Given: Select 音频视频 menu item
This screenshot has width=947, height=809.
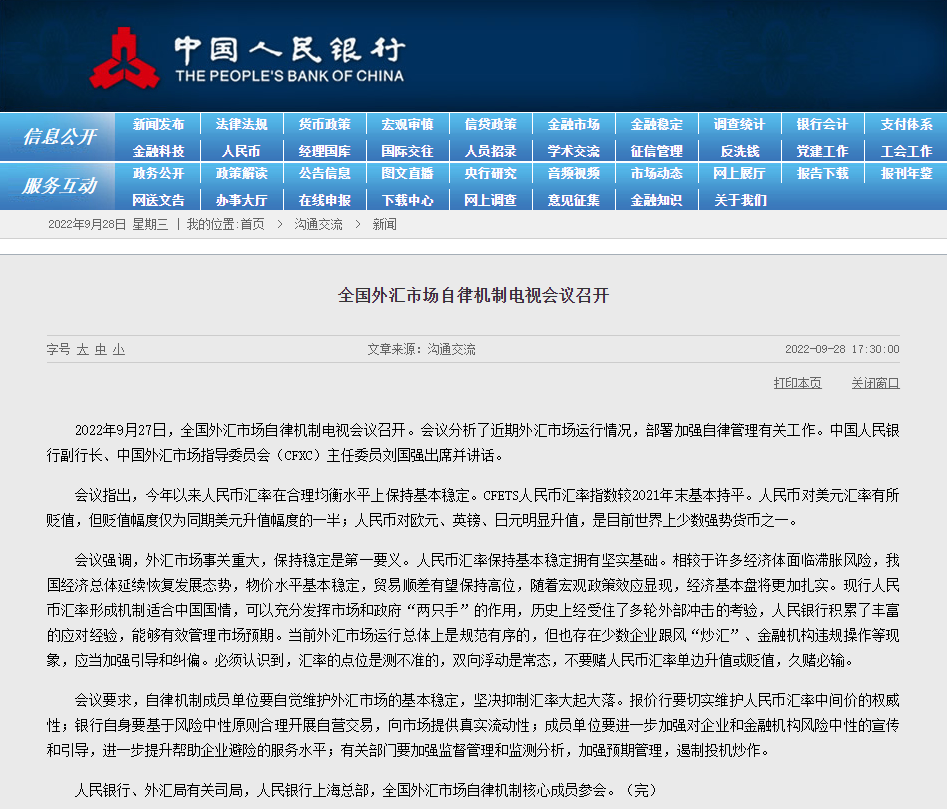Looking at the screenshot, I should pyautogui.click(x=574, y=173).
